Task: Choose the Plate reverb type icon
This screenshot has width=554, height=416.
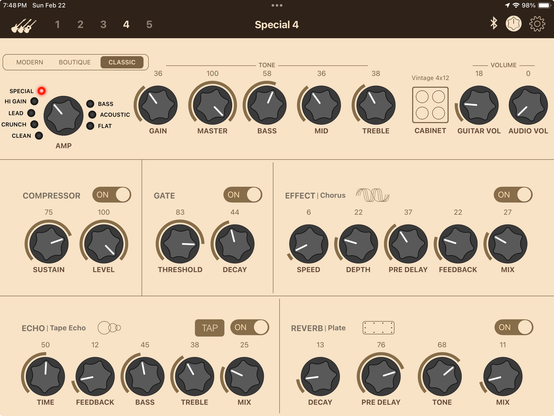Action: coord(378,328)
